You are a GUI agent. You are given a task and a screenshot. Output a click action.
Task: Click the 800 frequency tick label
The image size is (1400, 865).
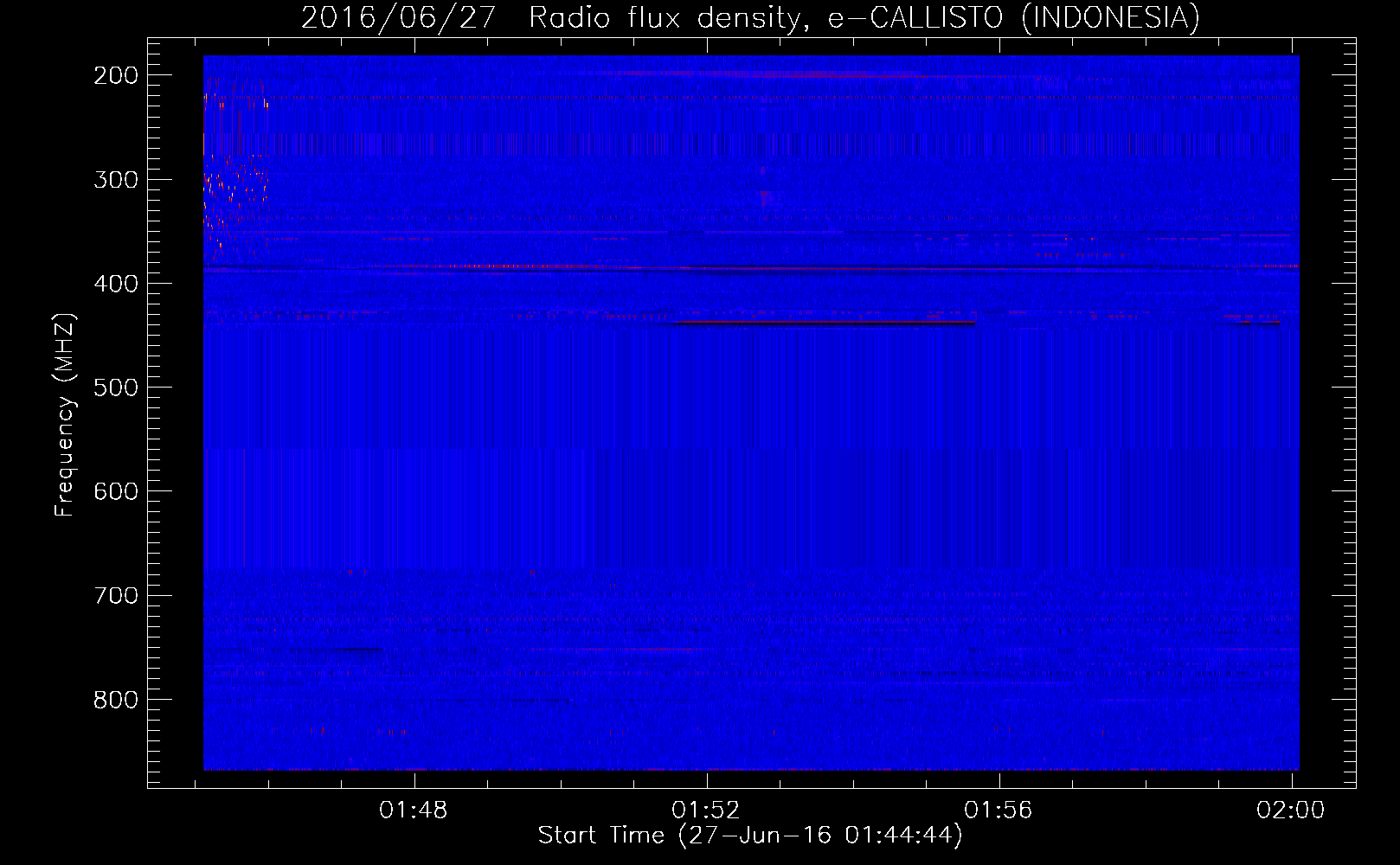click(116, 699)
